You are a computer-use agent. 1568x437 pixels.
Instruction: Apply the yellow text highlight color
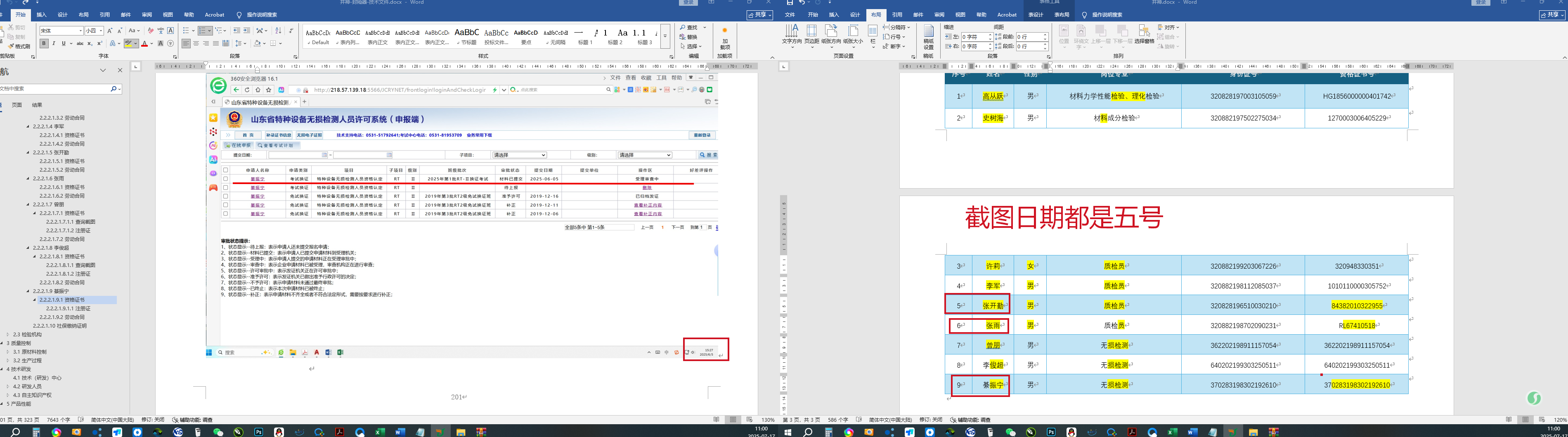(128, 44)
